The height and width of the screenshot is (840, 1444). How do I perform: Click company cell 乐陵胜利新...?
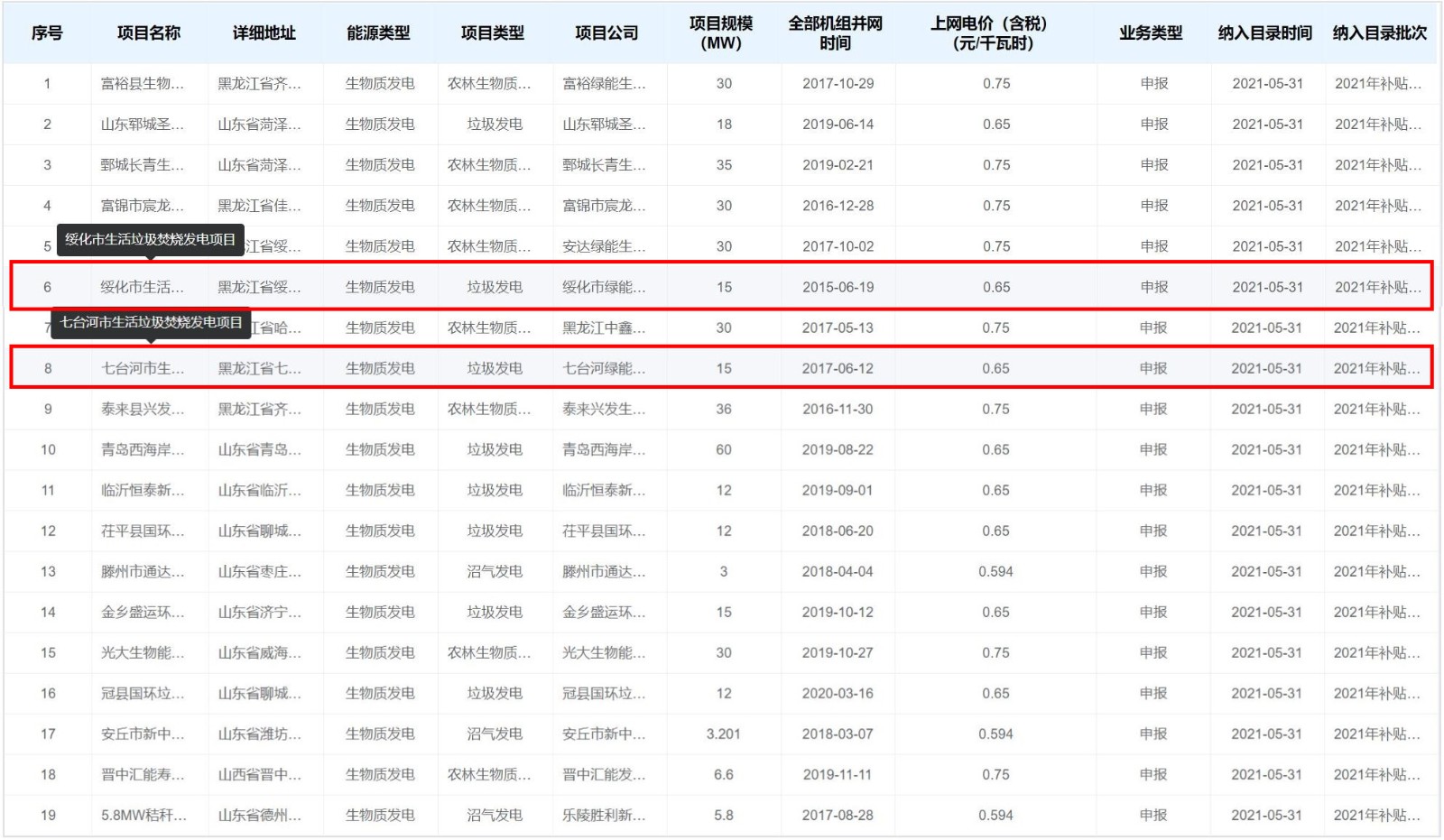(604, 815)
